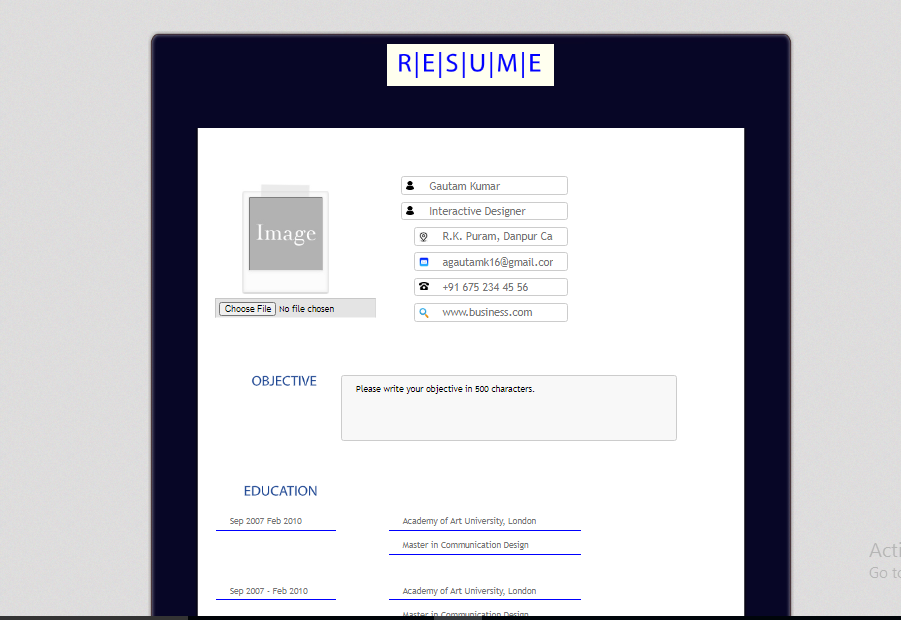This screenshot has height=620, width=901.
Task: Focus the agautamk16@gmail email field
Action: [x=491, y=262]
